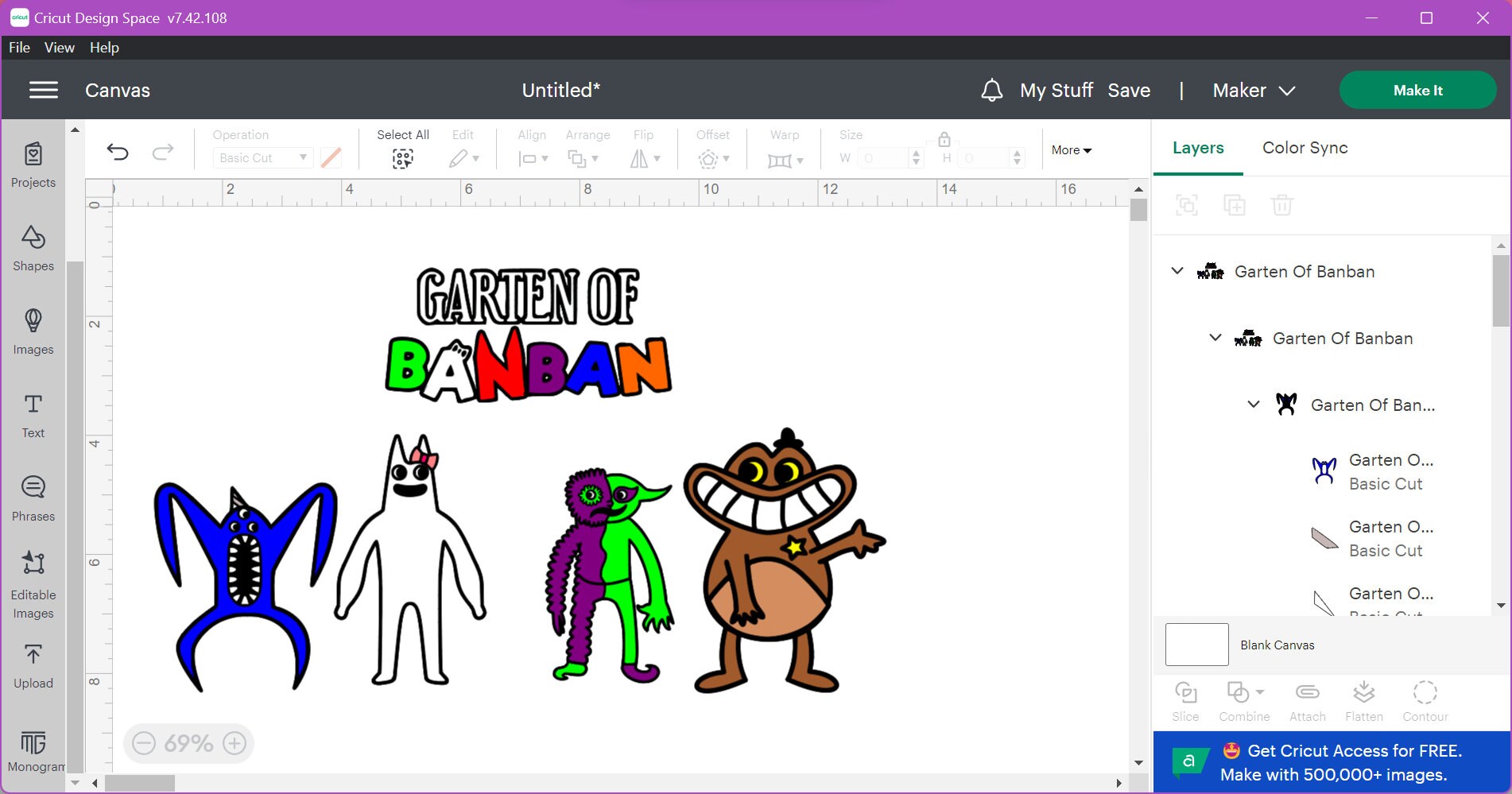Toggle the size lock icon
The height and width of the screenshot is (794, 1512).
[x=944, y=140]
